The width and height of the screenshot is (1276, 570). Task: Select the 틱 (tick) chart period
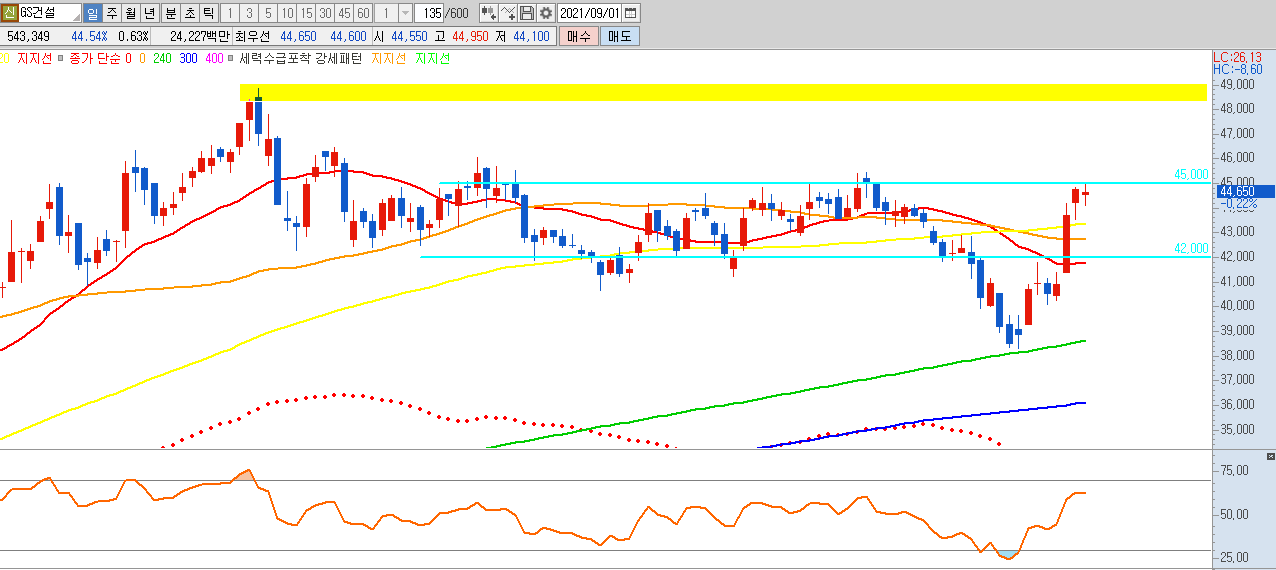pos(207,13)
